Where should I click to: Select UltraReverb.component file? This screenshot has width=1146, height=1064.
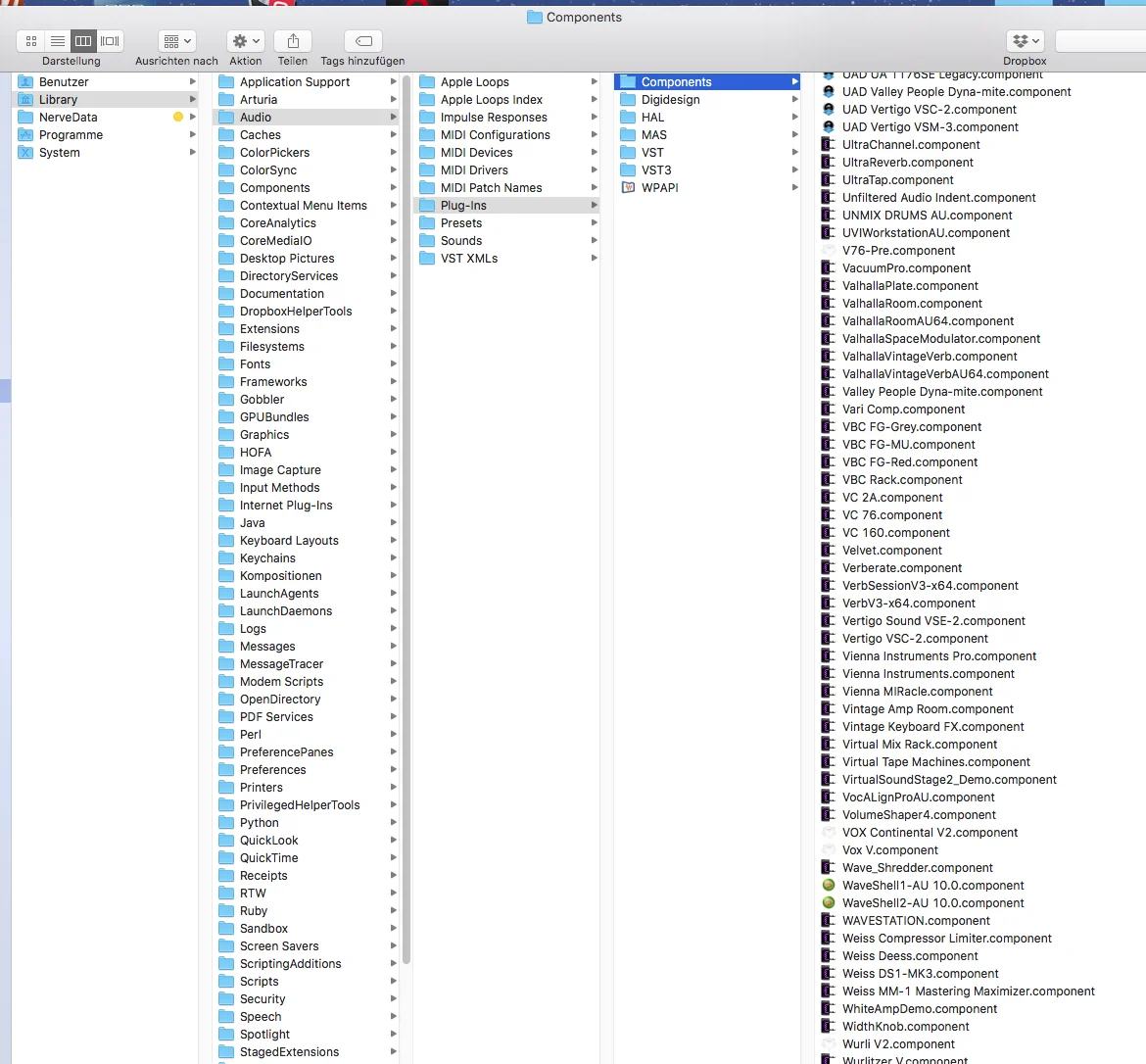(x=908, y=163)
